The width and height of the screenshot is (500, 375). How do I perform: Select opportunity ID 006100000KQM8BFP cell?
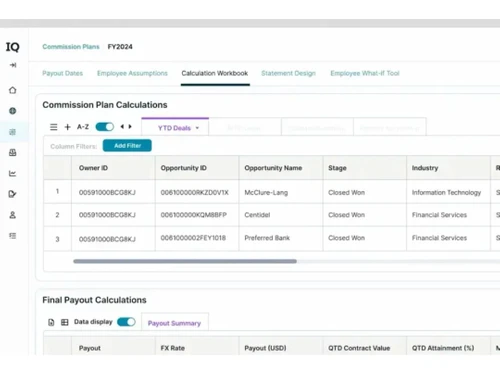point(197,215)
